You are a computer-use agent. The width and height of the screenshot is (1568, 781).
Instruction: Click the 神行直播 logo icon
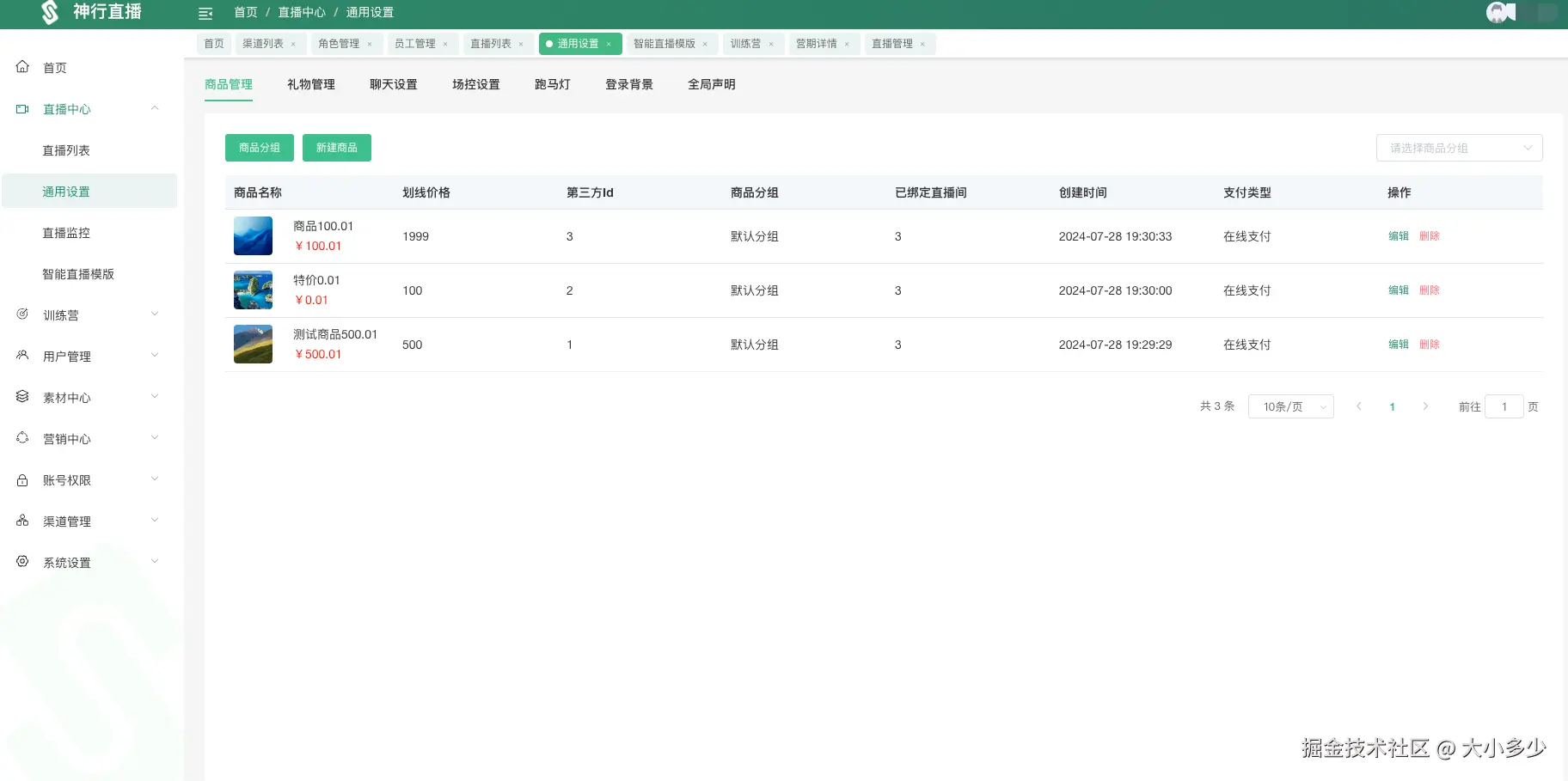50,12
